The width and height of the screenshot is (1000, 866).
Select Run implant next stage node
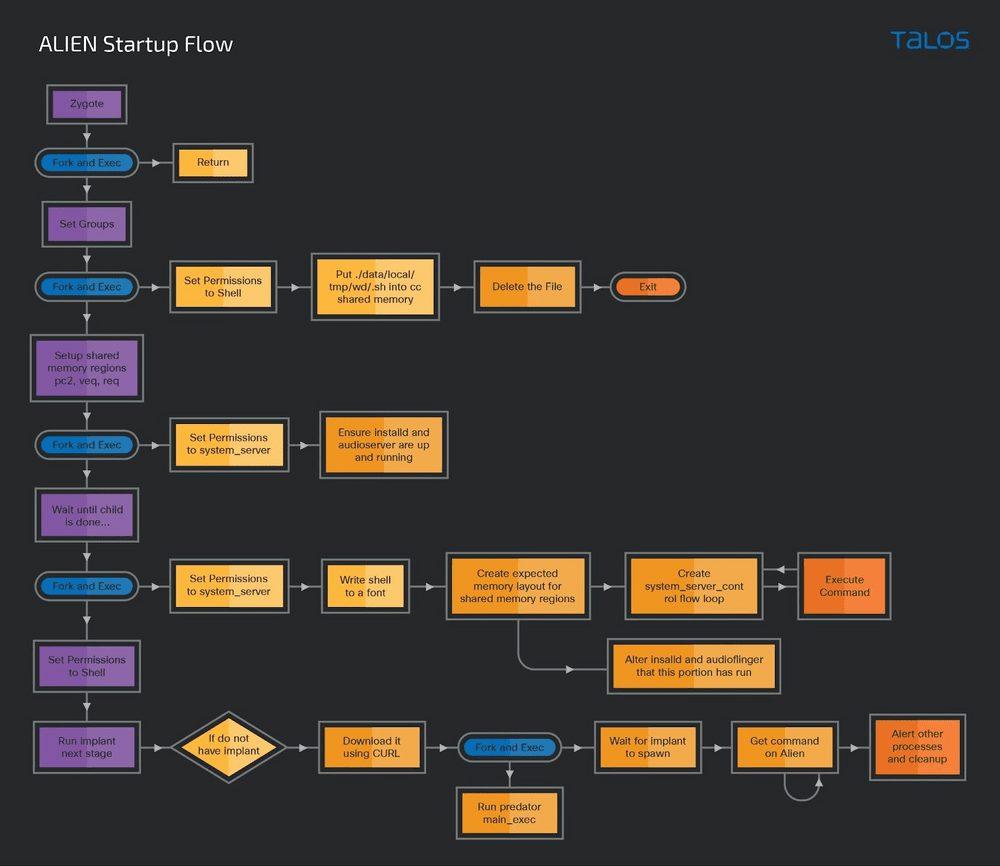tap(86, 747)
